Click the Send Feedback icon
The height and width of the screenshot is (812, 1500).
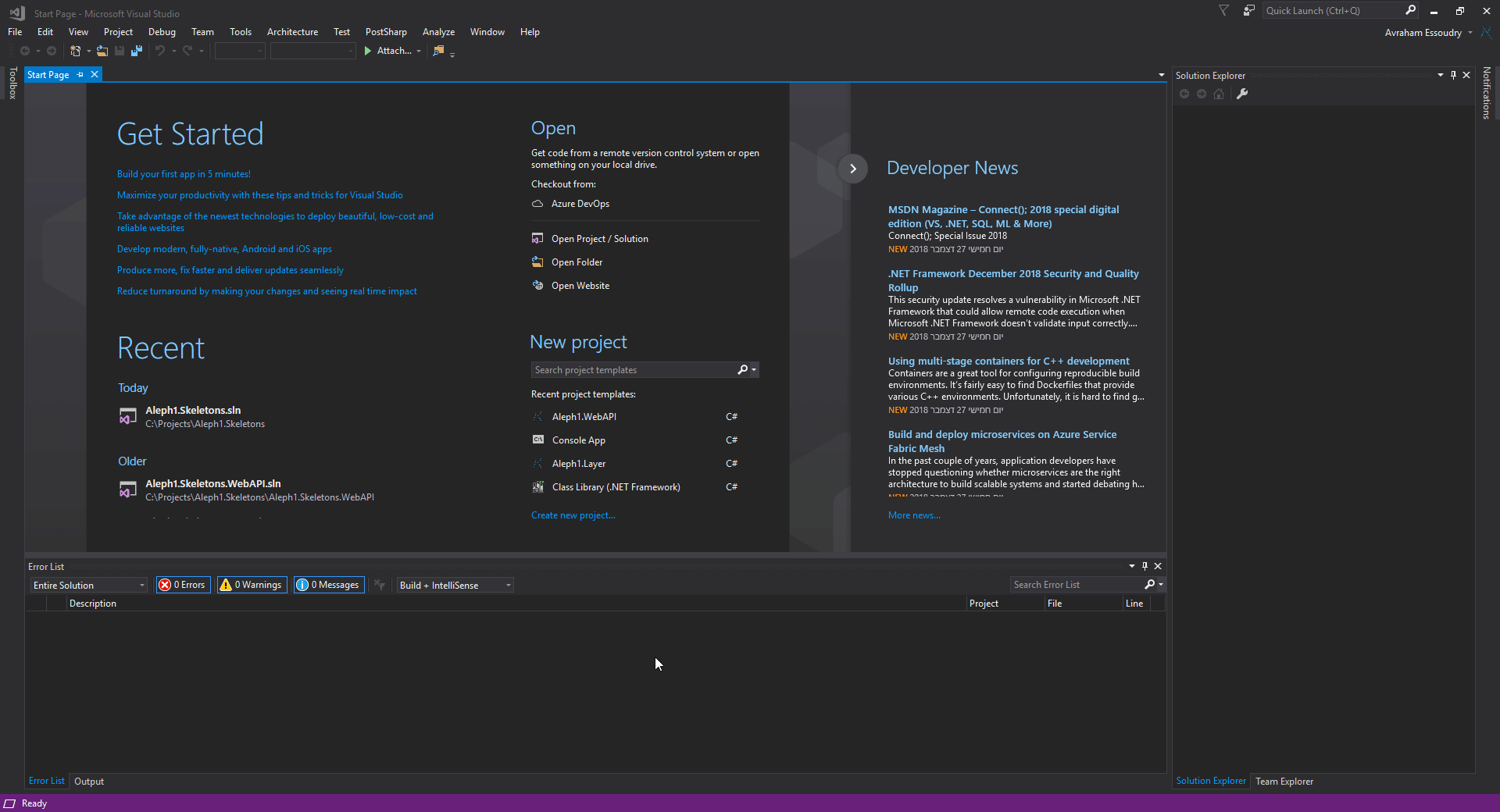point(1248,10)
